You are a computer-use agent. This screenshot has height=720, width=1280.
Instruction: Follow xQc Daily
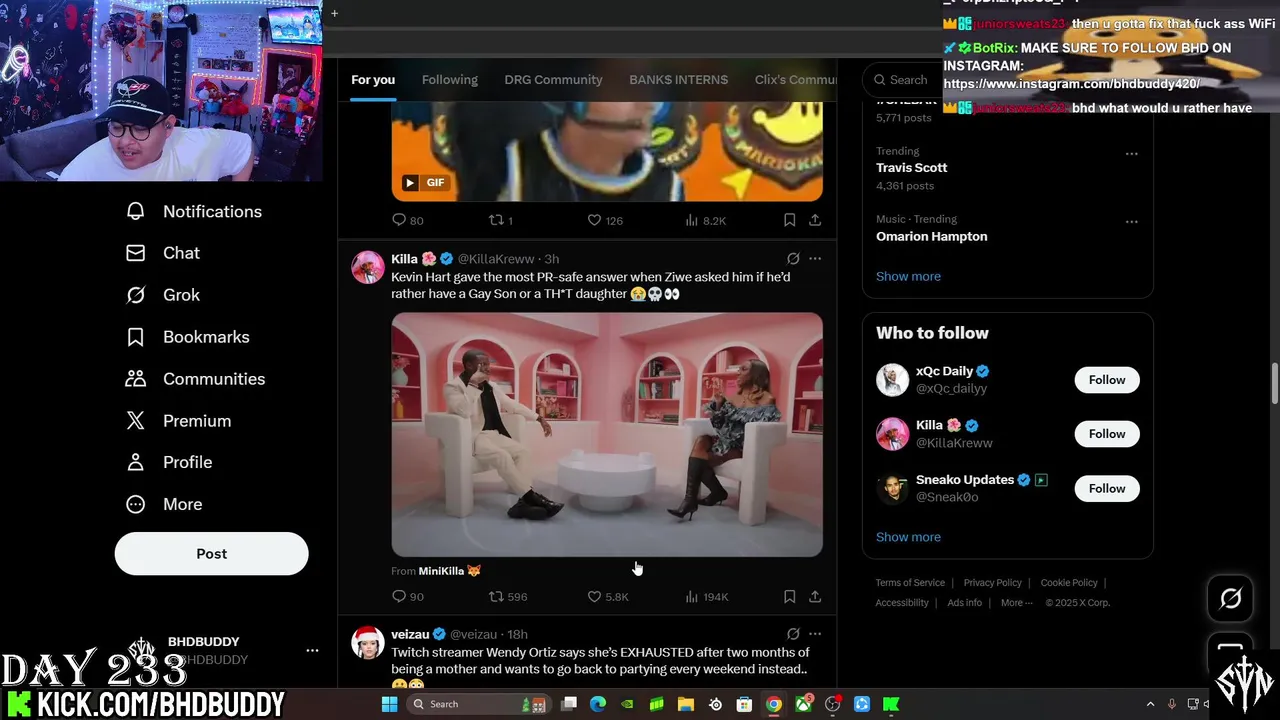click(1107, 380)
